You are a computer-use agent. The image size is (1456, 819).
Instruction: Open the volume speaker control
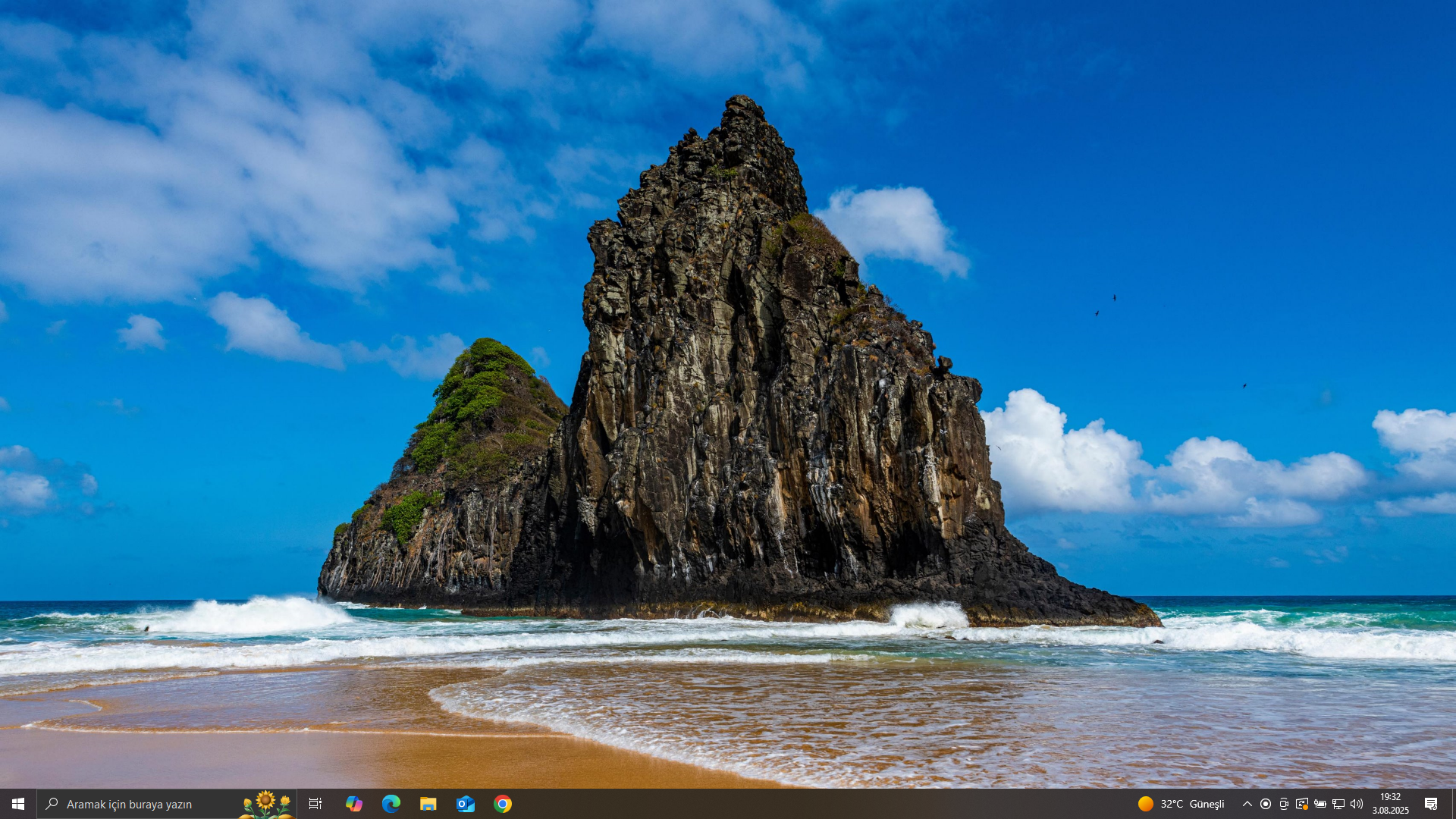pos(1356,804)
